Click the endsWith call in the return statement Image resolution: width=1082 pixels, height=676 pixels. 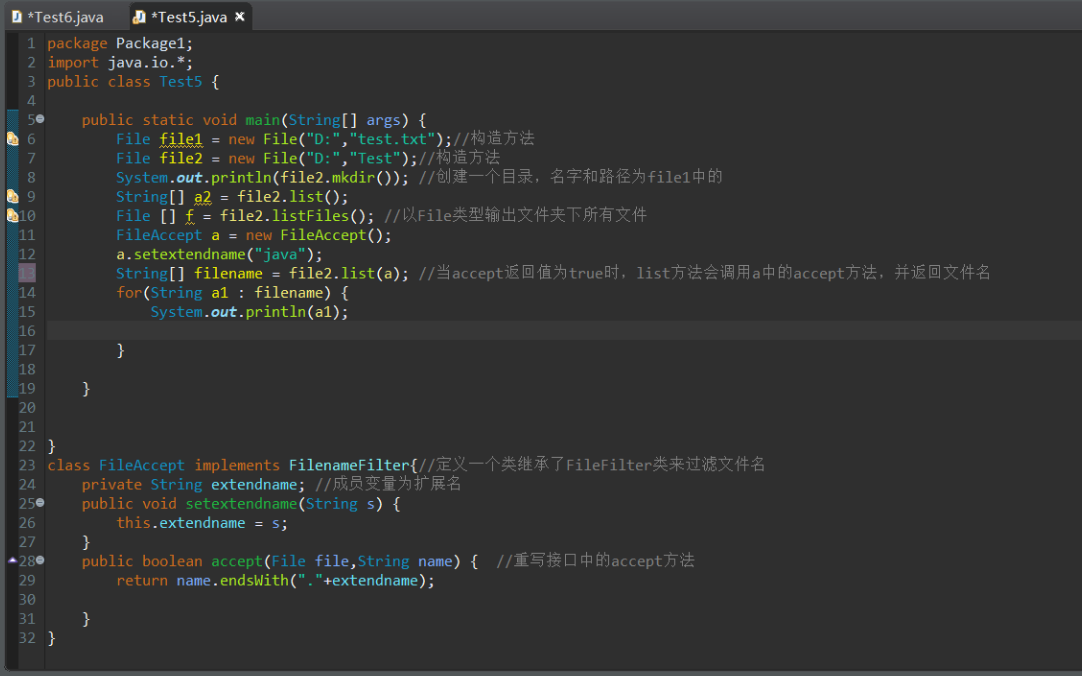tap(254, 580)
